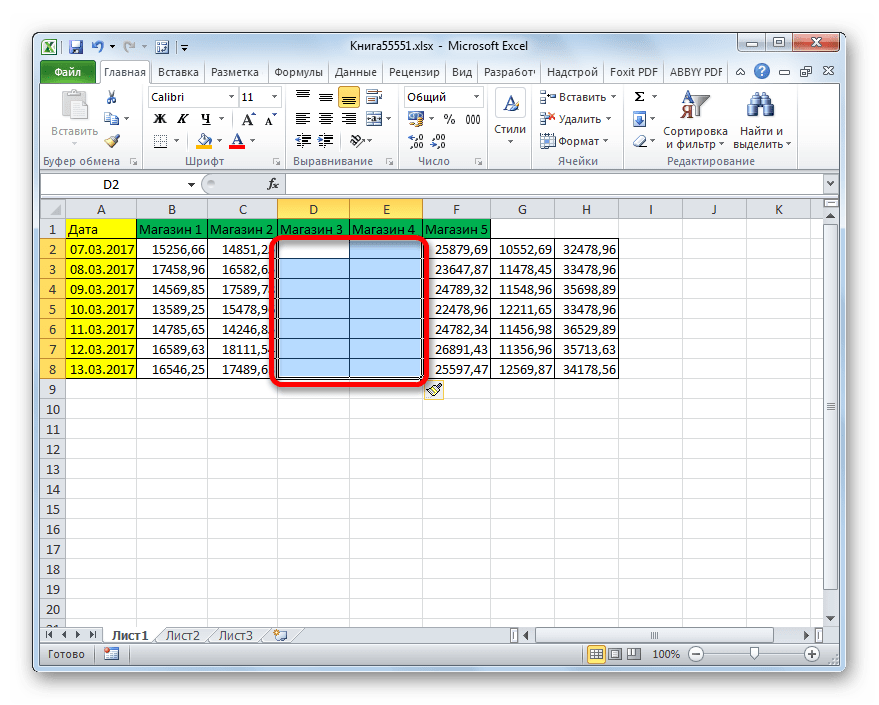Switch to the Вставка ribbon tab
Screen dimensions: 879x705
178,72
